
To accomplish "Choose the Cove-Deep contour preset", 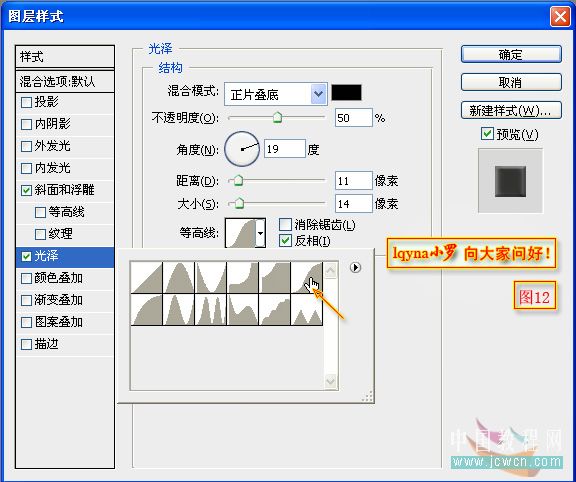I will coord(242,277).
